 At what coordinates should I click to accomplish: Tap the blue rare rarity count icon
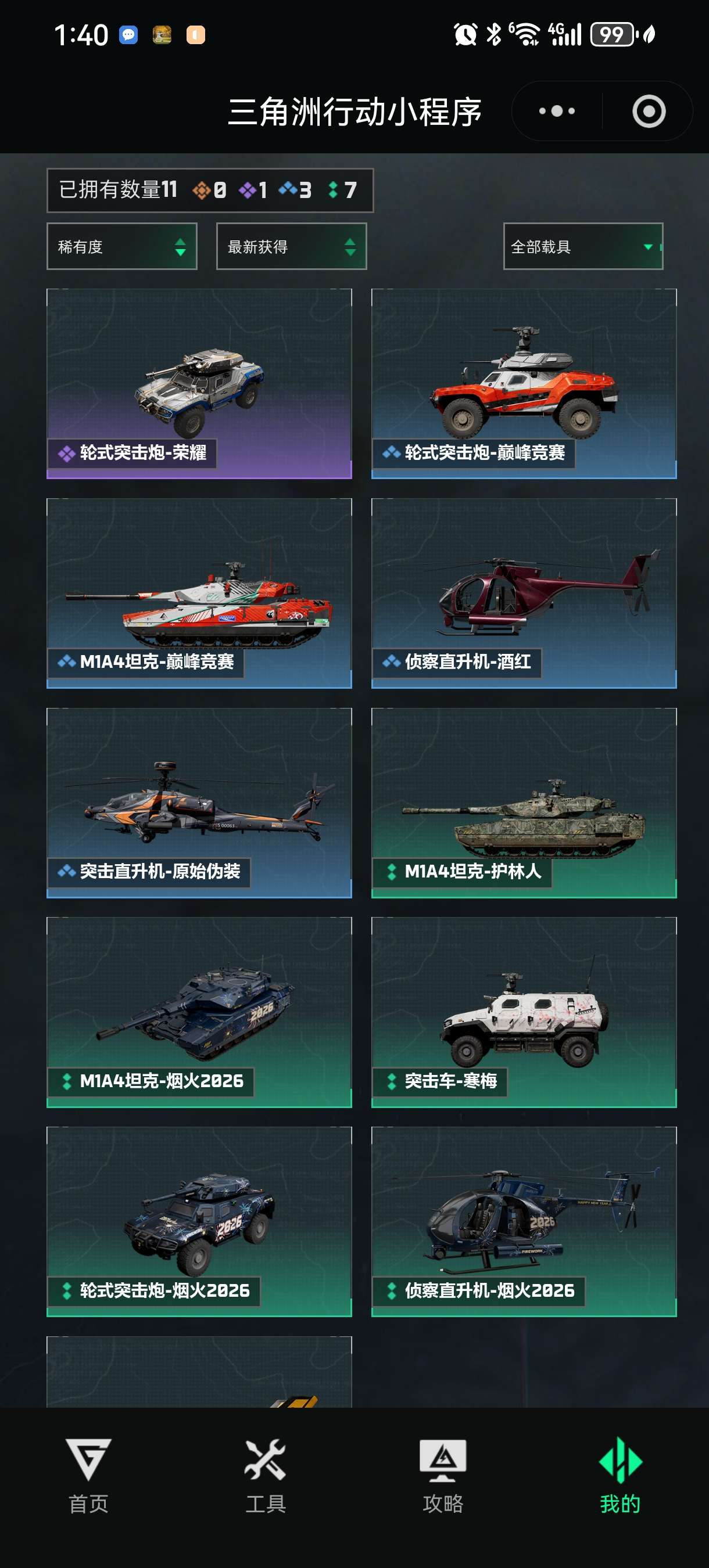click(288, 190)
